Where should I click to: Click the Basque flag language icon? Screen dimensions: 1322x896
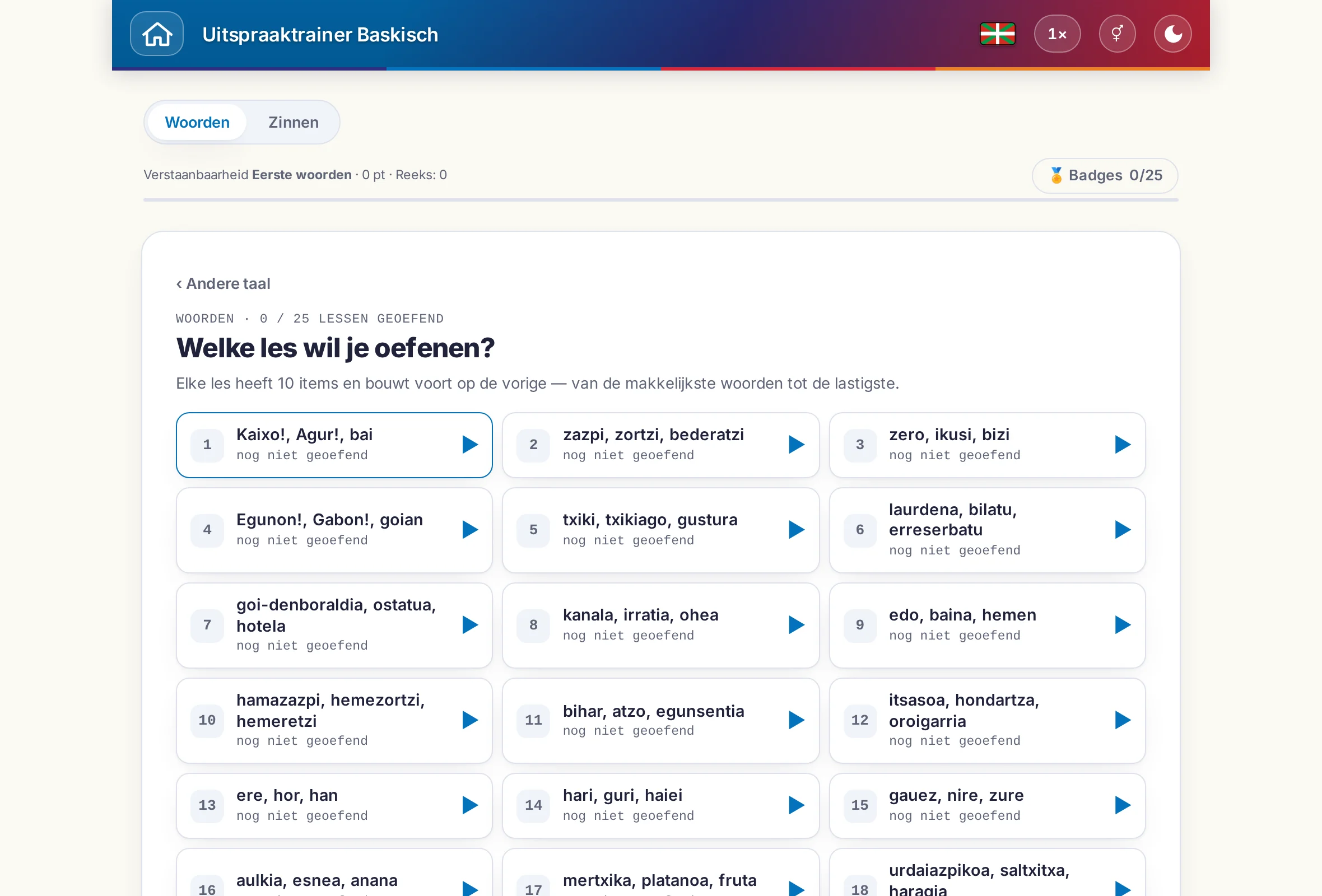point(997,34)
